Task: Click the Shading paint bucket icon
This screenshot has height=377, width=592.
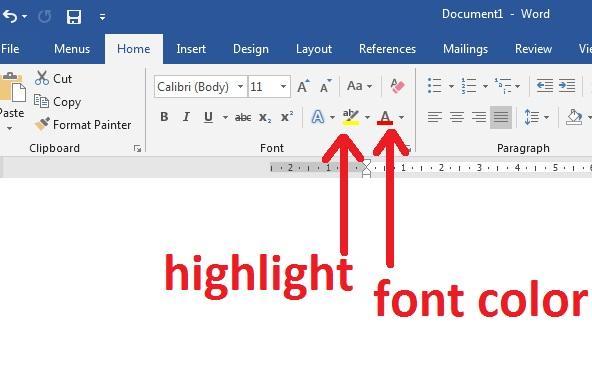Action: pos(574,117)
